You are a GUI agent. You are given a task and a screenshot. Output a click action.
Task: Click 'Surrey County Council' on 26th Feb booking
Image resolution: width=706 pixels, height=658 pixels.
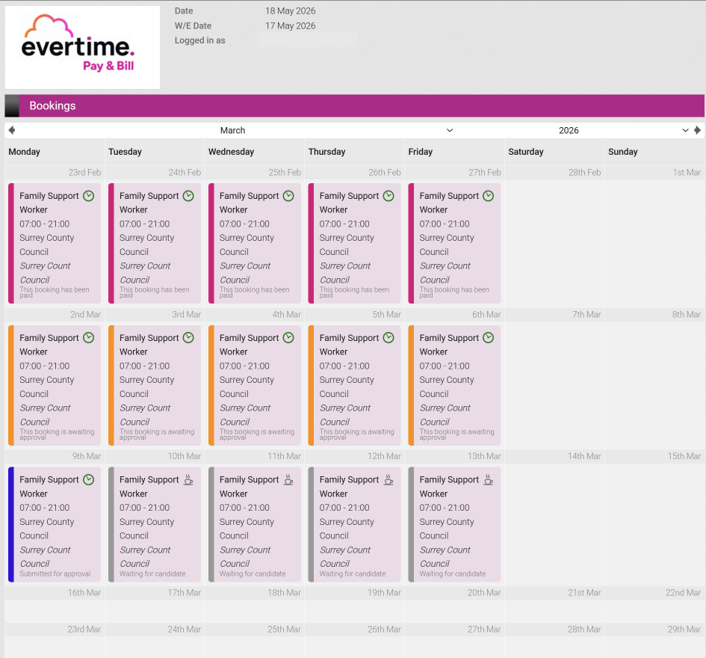pyautogui.click(x=347, y=245)
